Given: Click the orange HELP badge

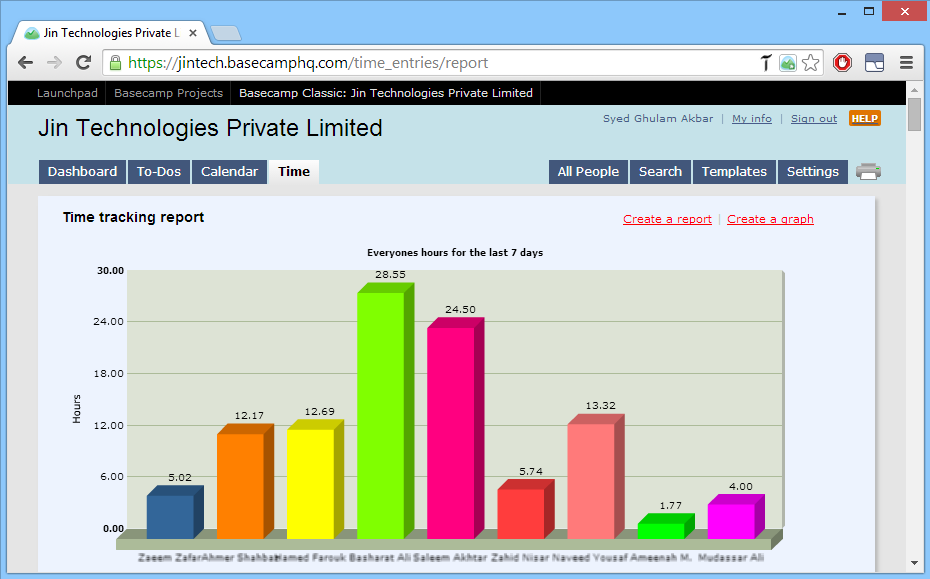Looking at the screenshot, I should [864, 118].
